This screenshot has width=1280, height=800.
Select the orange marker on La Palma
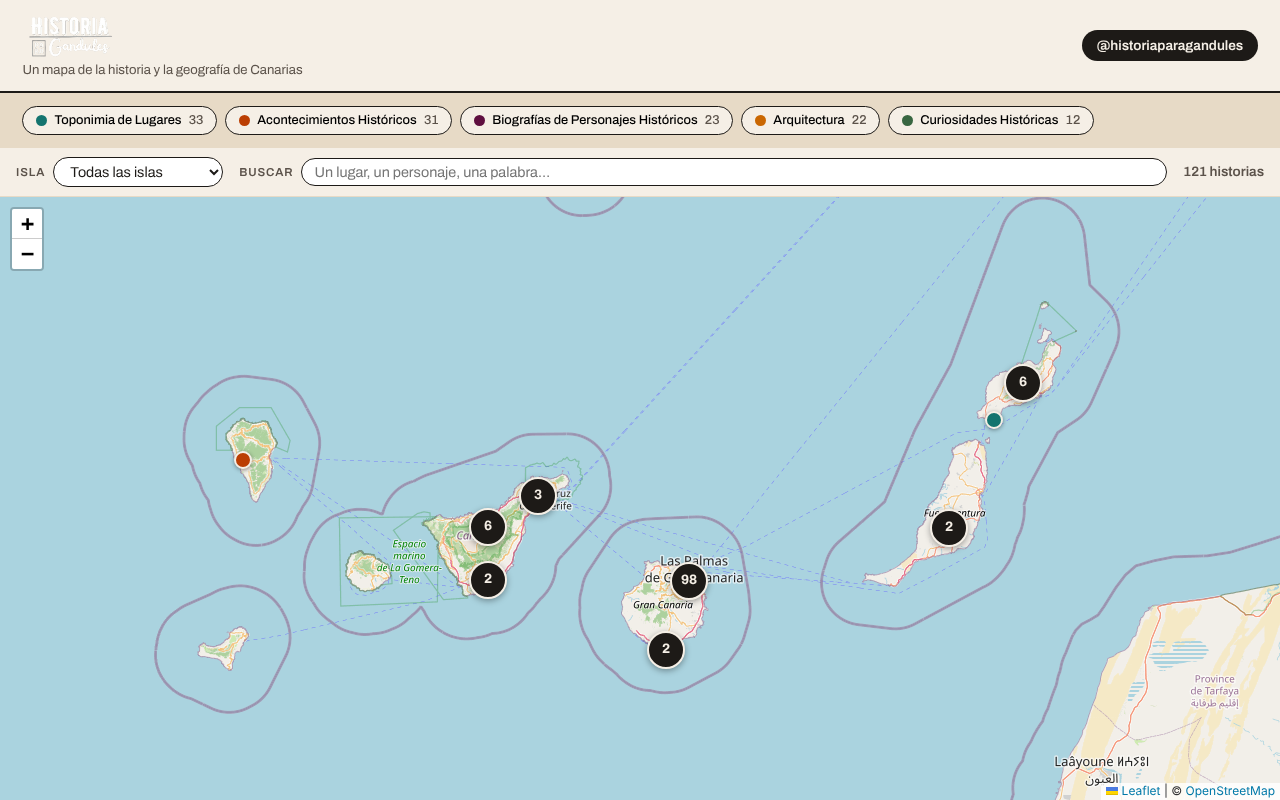pos(243,460)
